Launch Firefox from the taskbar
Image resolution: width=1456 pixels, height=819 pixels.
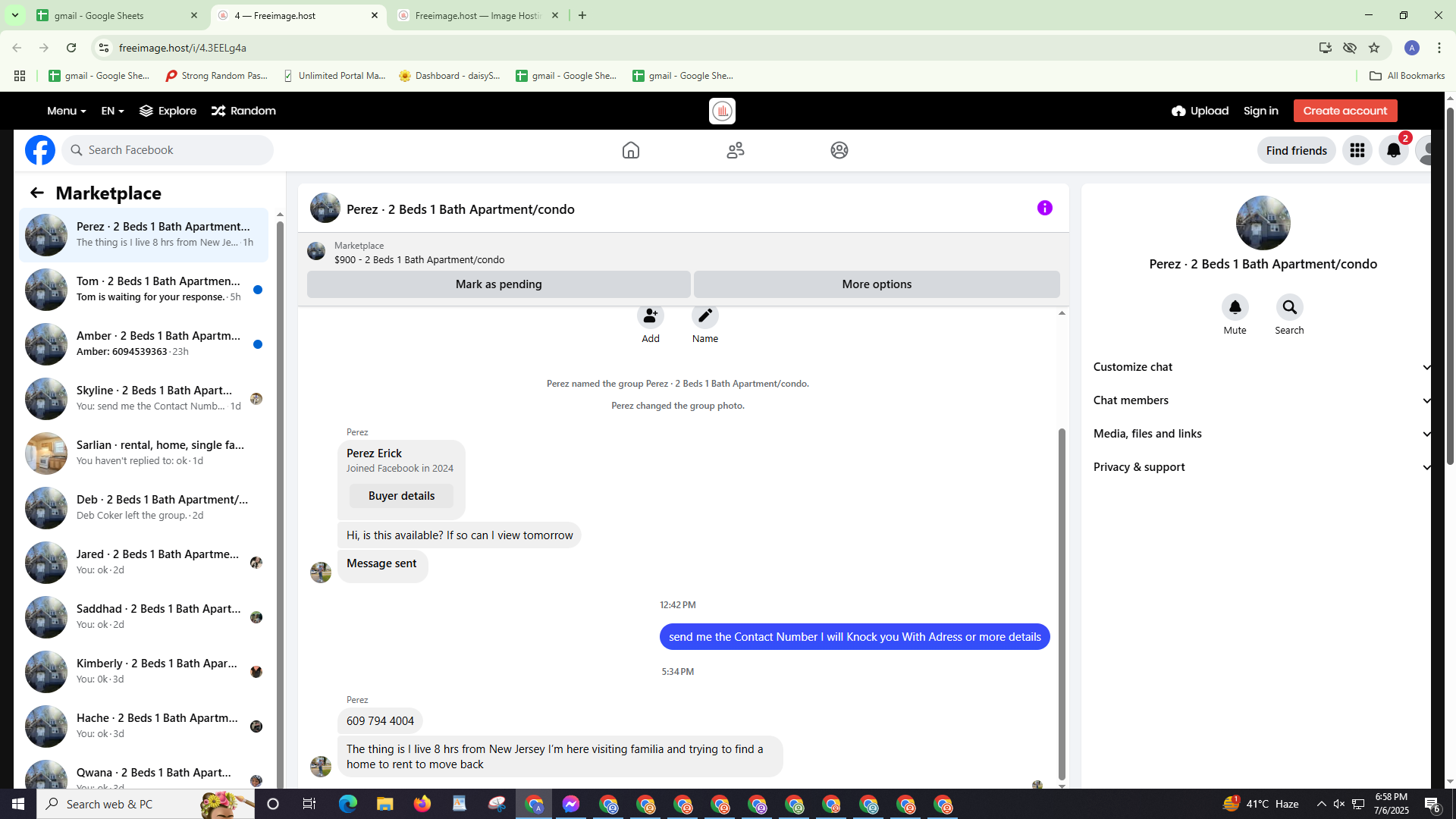[422, 804]
